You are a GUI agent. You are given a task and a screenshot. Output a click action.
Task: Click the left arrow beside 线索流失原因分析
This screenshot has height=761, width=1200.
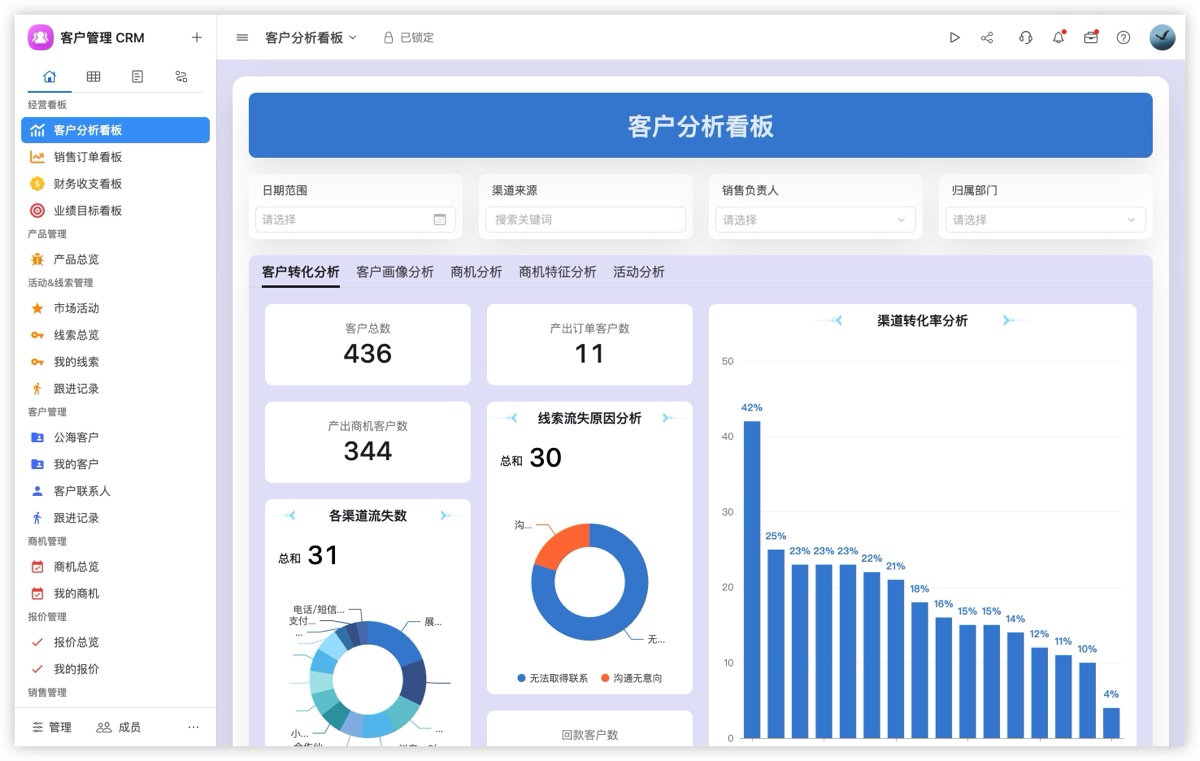point(505,418)
